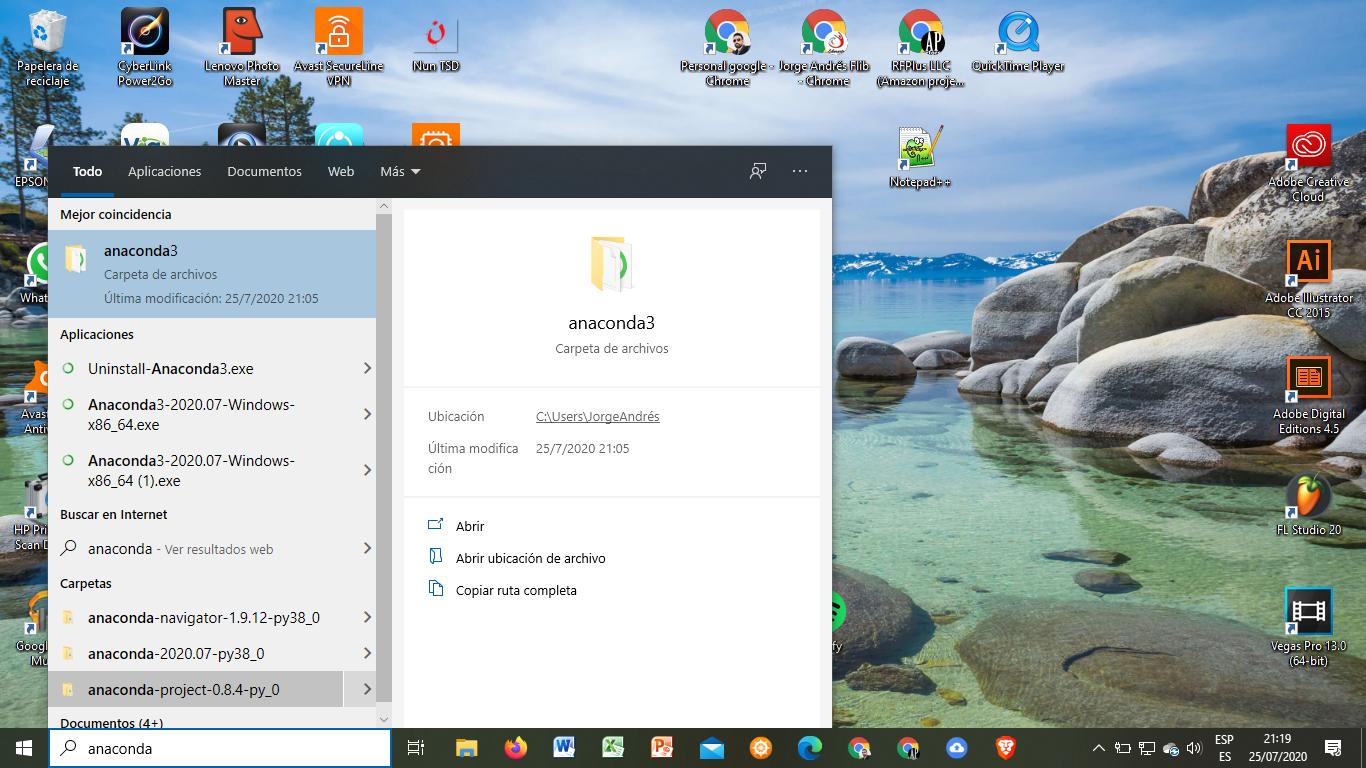Launch Microsoft Edge from taskbar
Screen dimensions: 1366x768
[809, 748]
